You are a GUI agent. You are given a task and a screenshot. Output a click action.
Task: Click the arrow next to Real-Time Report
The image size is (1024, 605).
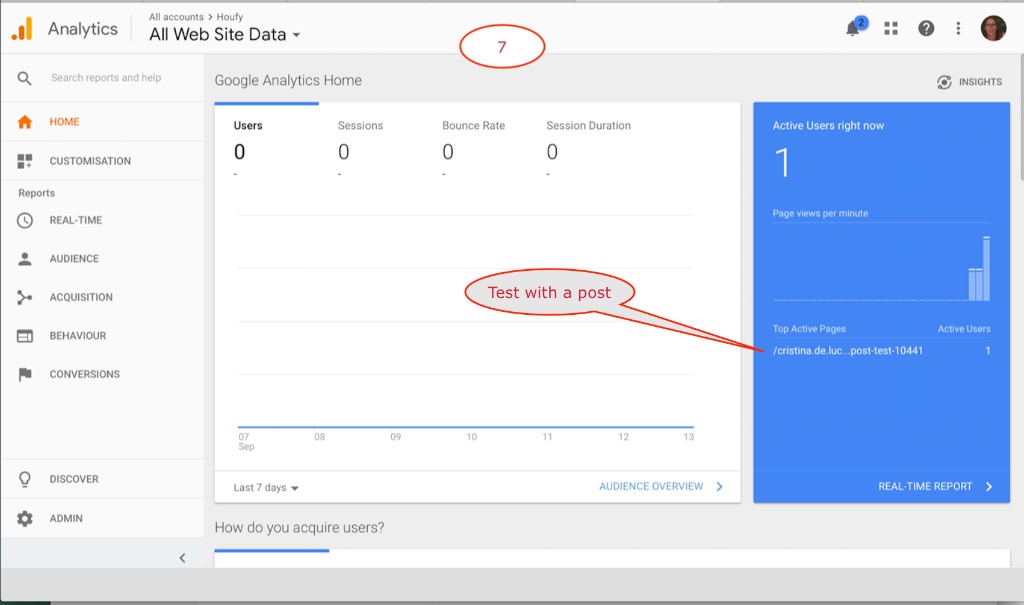(x=989, y=487)
